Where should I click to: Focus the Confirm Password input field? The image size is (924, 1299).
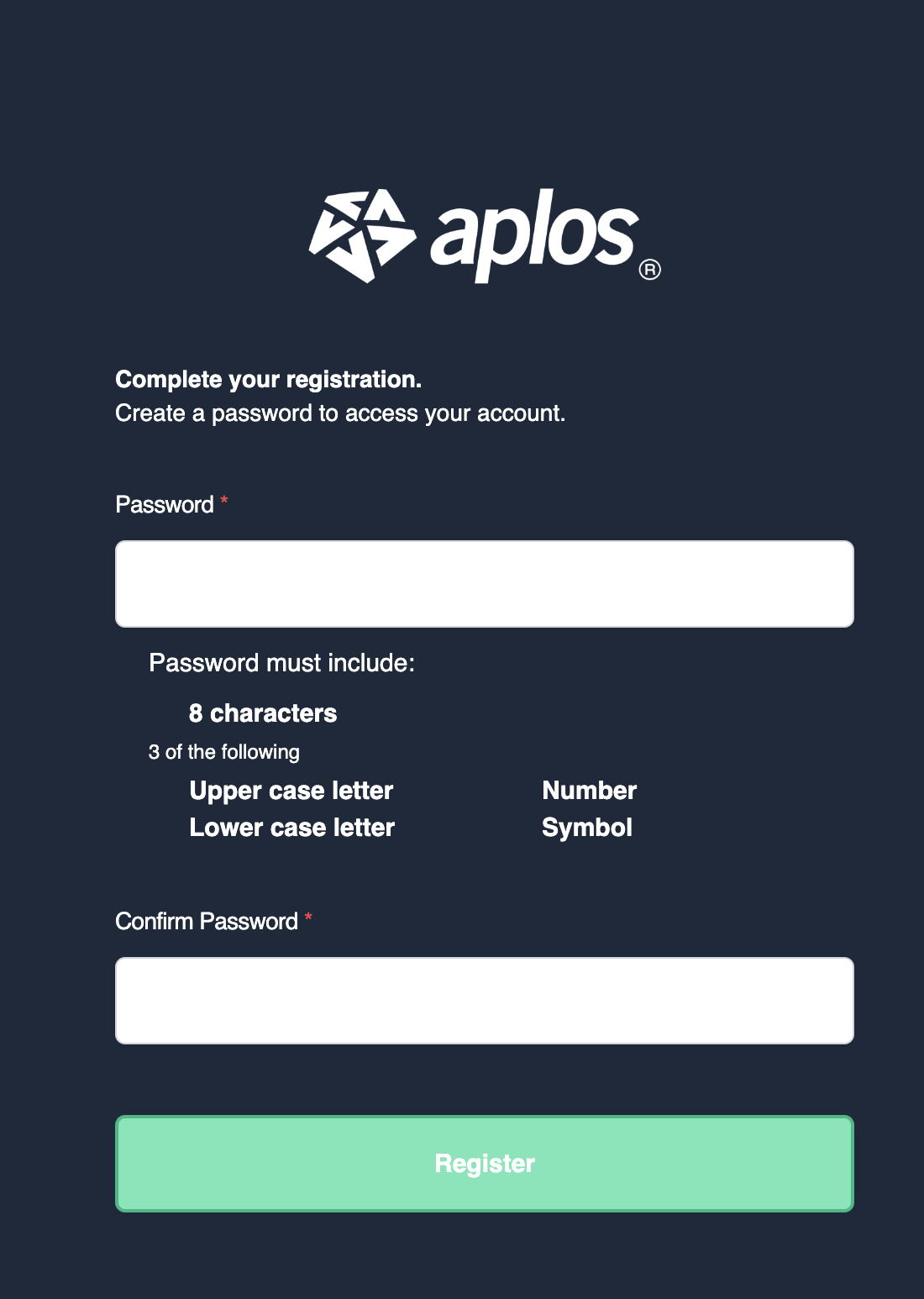tap(485, 1001)
